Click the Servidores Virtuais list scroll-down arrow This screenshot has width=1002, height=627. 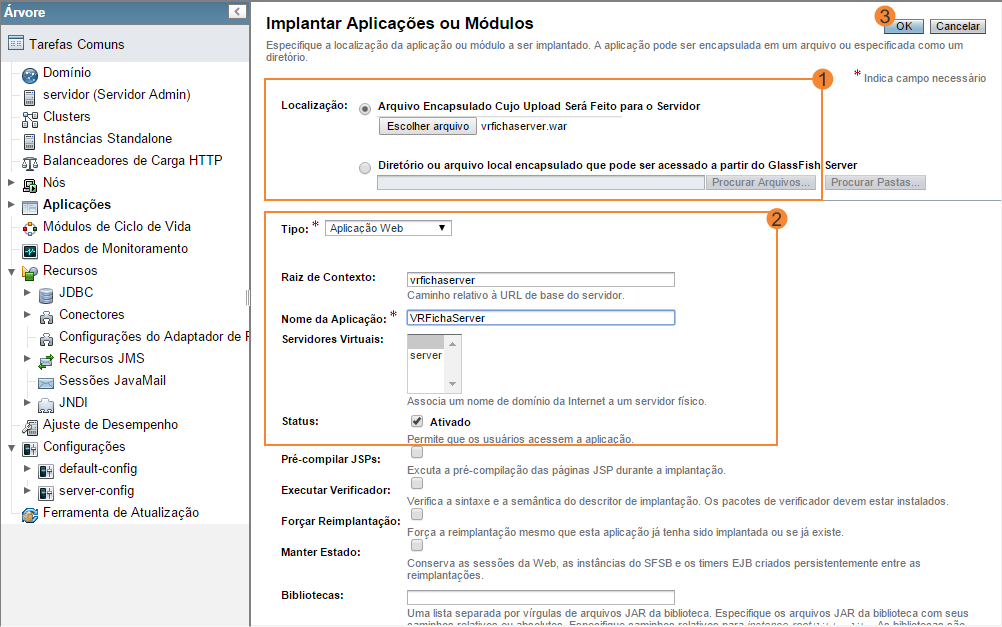coord(452,384)
